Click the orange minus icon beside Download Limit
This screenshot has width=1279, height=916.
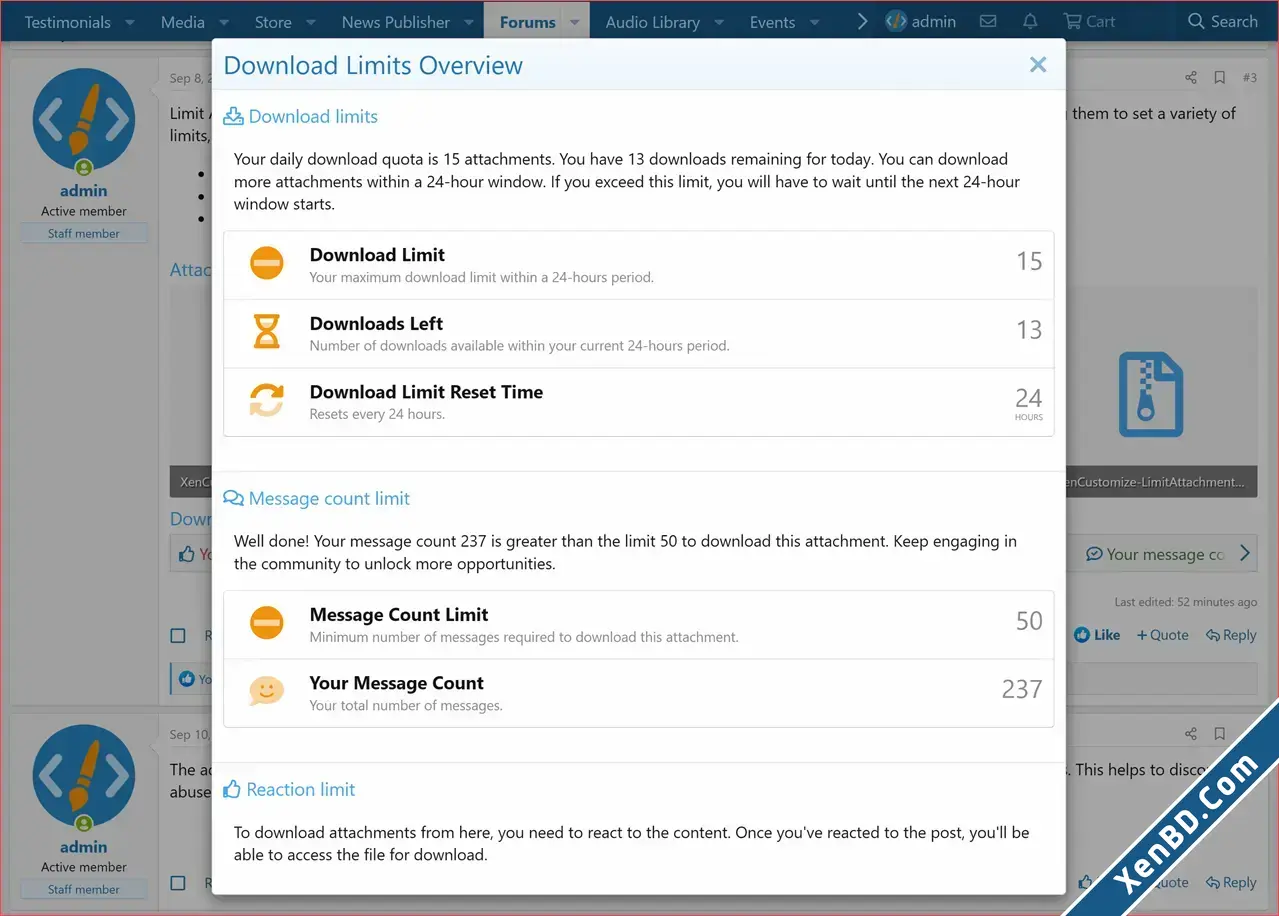point(266,264)
